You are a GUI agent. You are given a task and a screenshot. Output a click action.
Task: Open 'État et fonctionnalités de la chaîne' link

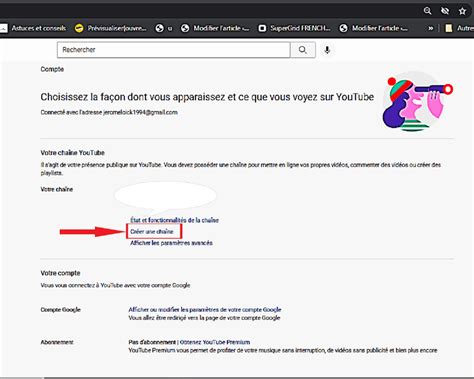pyautogui.click(x=174, y=220)
